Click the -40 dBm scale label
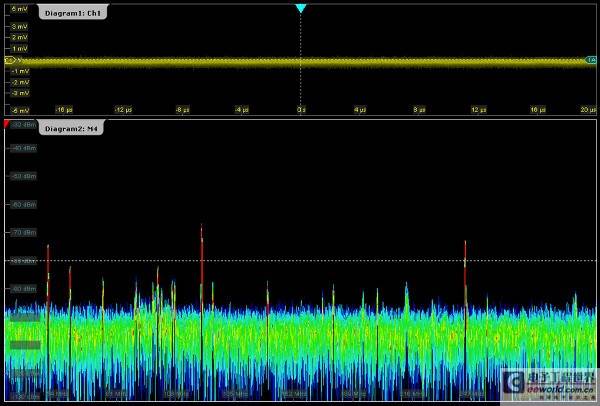 pos(24,148)
